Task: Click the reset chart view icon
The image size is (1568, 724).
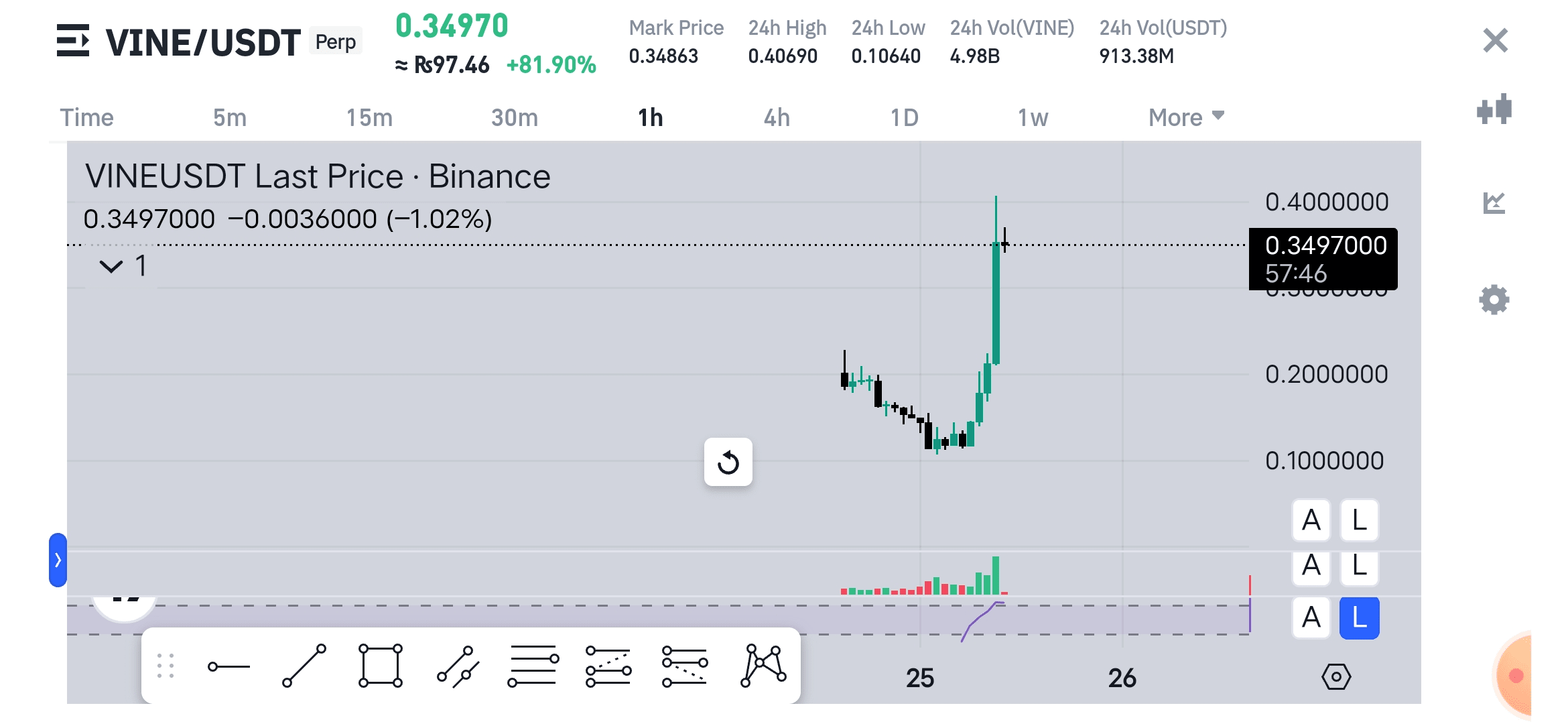Action: (728, 463)
